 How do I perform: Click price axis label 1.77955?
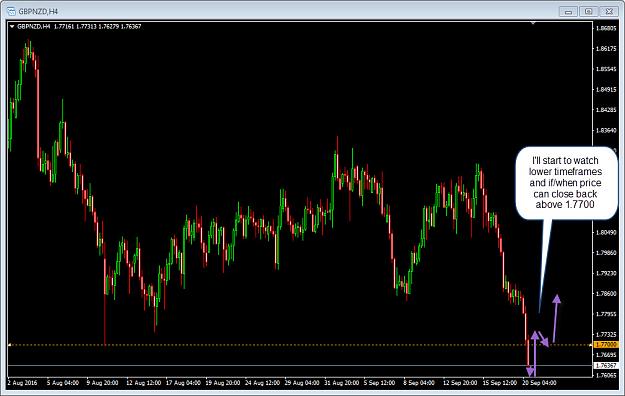tap(606, 314)
